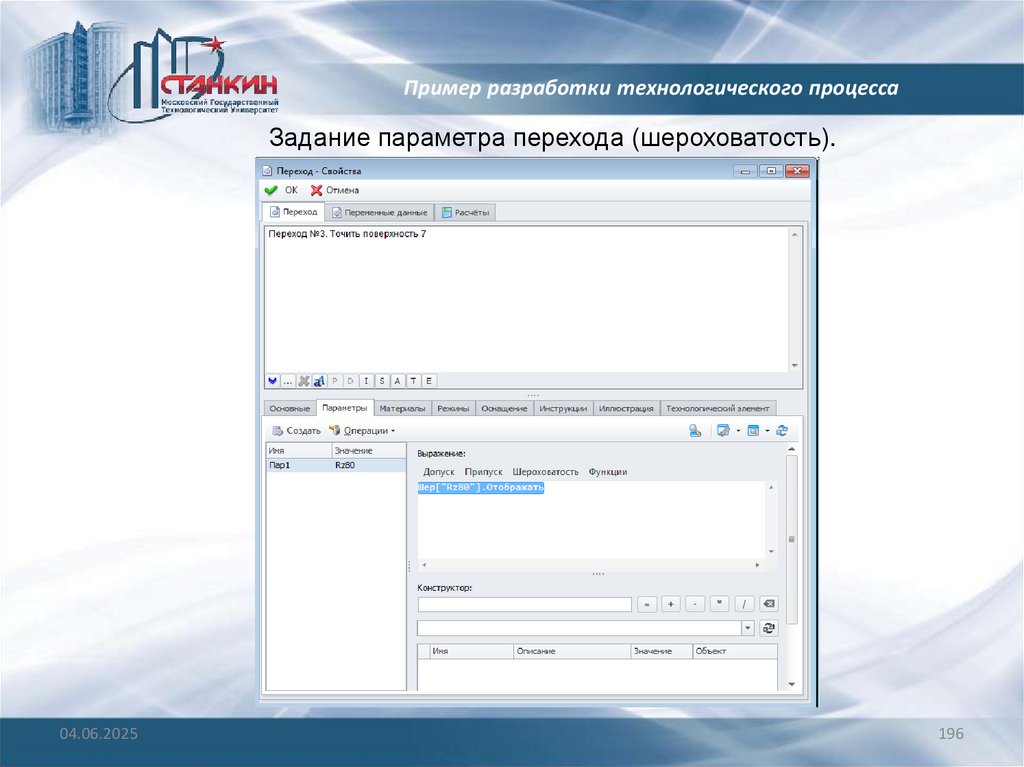The height and width of the screenshot is (767, 1024).
Task: Click the user stamp icon in the parameters toolbar
Action: point(695,431)
